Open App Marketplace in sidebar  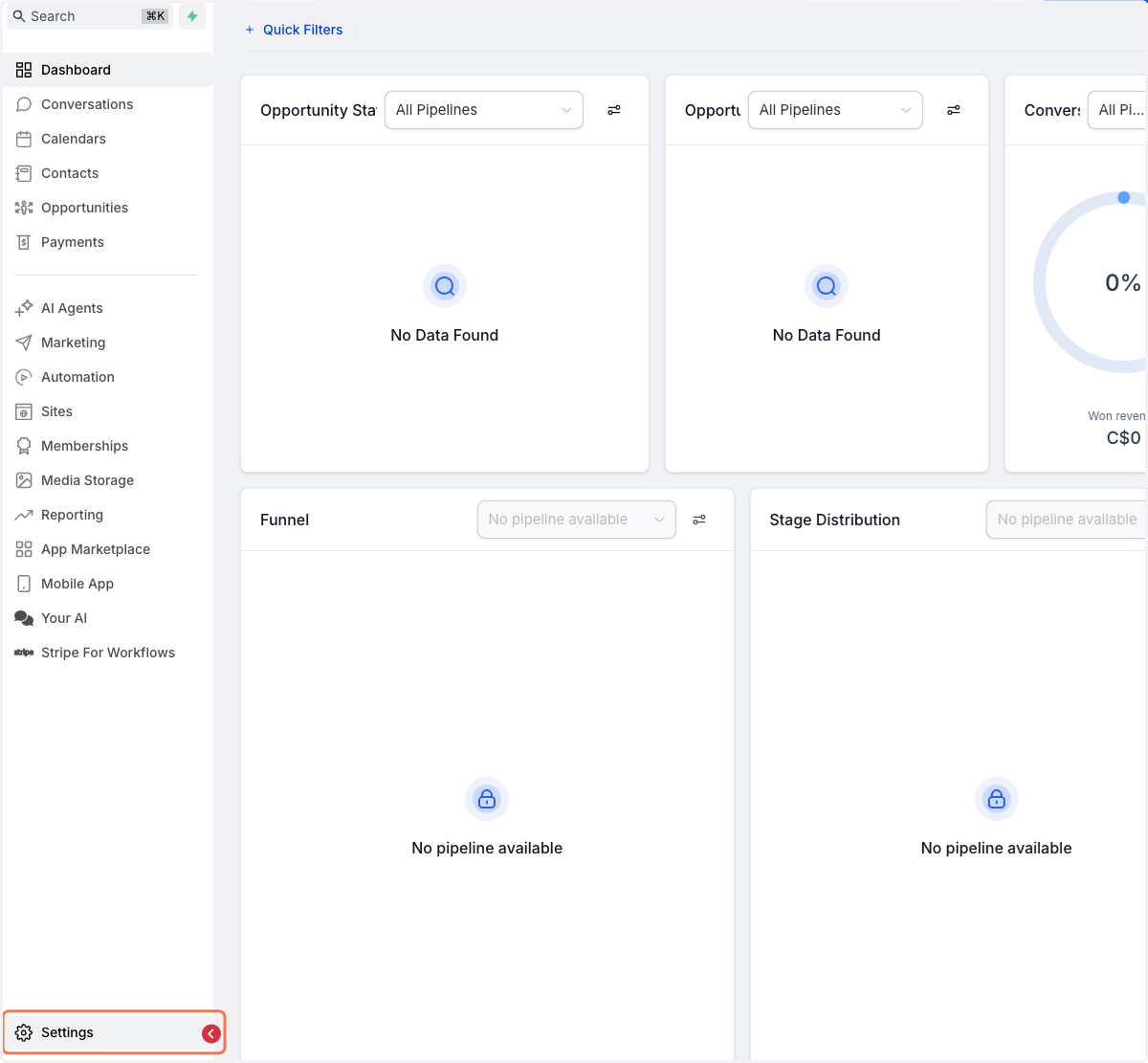coord(108,549)
